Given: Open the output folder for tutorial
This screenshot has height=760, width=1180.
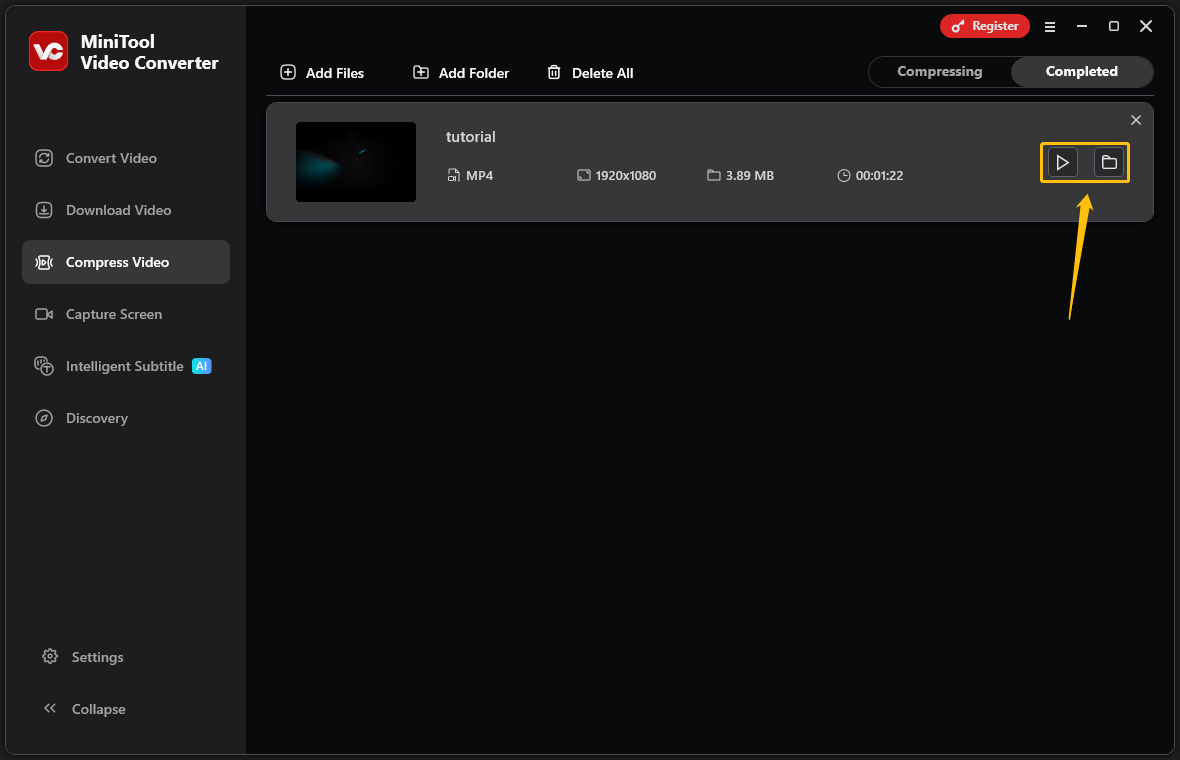Looking at the screenshot, I should tap(1108, 162).
